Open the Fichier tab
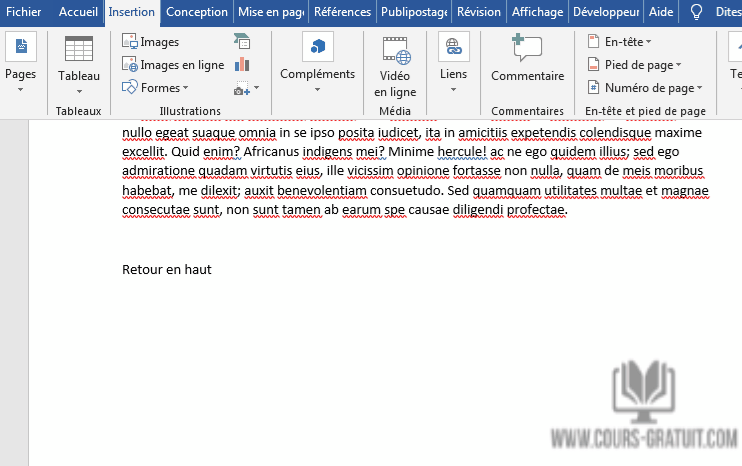 tap(24, 12)
